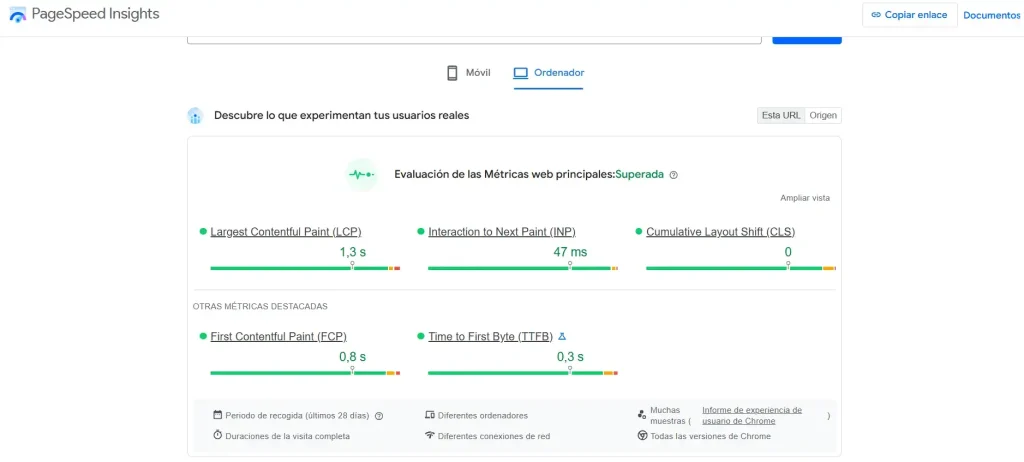Open First Contentful Paint (FCP) link

278,337
